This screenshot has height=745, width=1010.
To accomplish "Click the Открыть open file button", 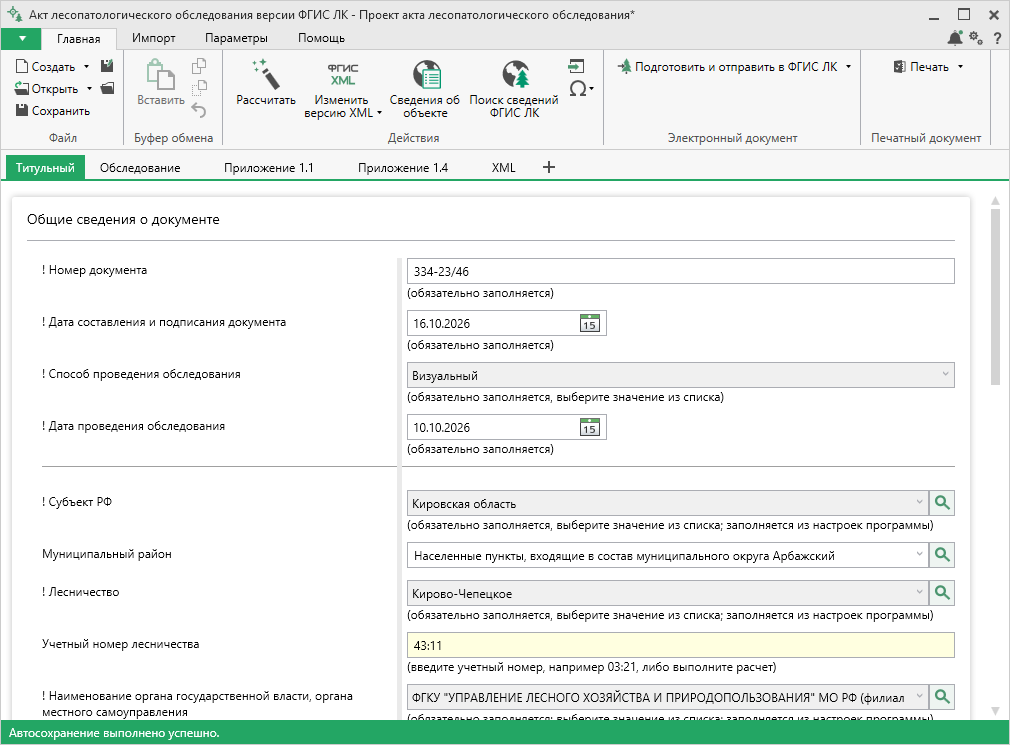I will click(x=46, y=89).
